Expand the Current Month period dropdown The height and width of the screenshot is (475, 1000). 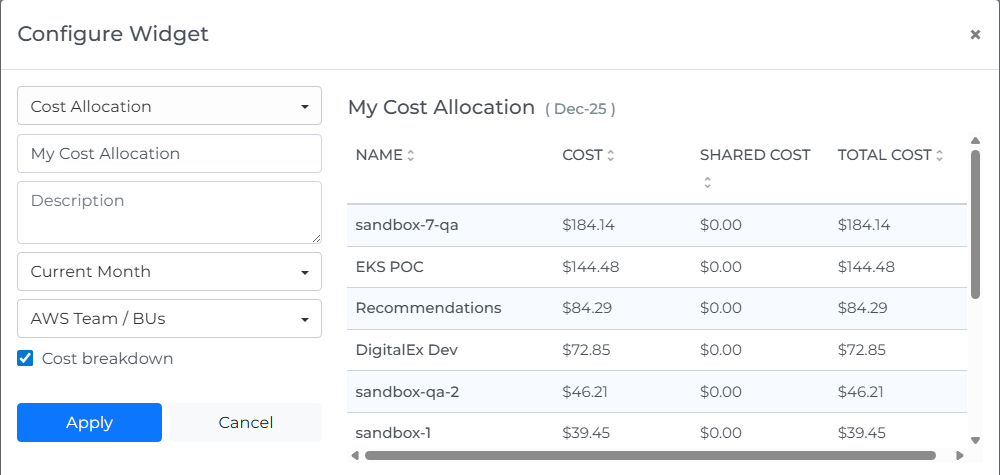[x=169, y=271]
